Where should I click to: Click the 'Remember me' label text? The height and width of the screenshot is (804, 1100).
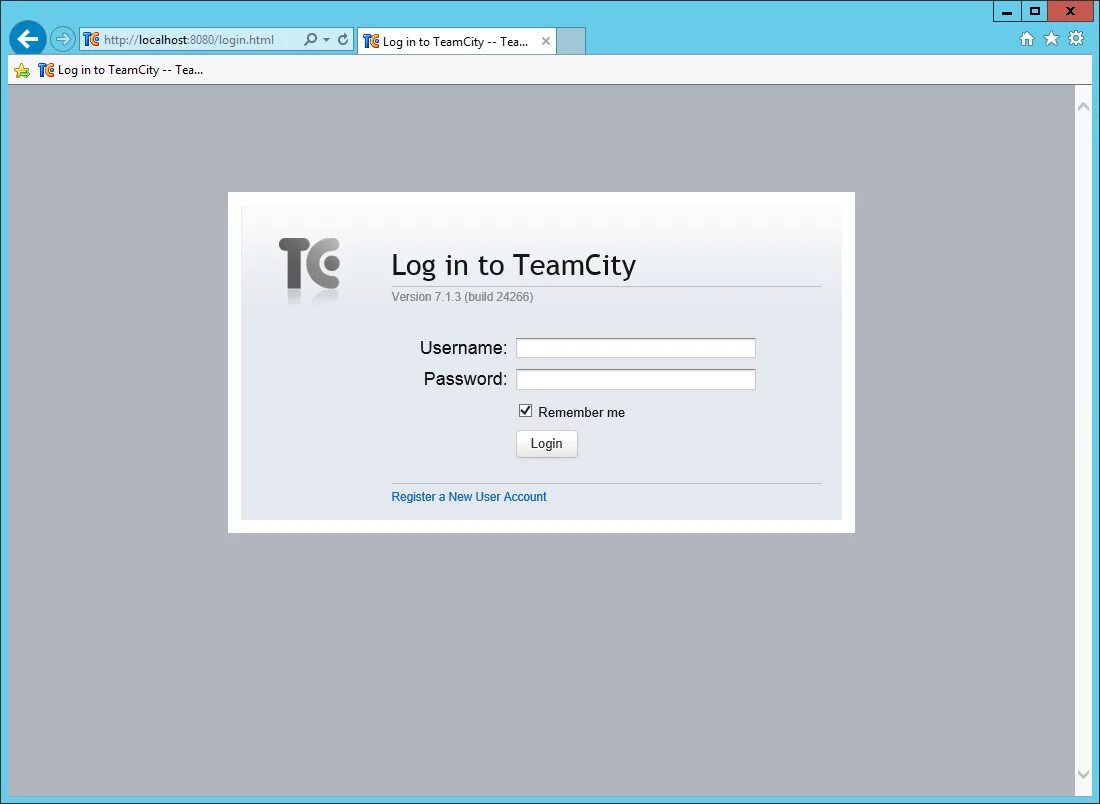click(582, 413)
